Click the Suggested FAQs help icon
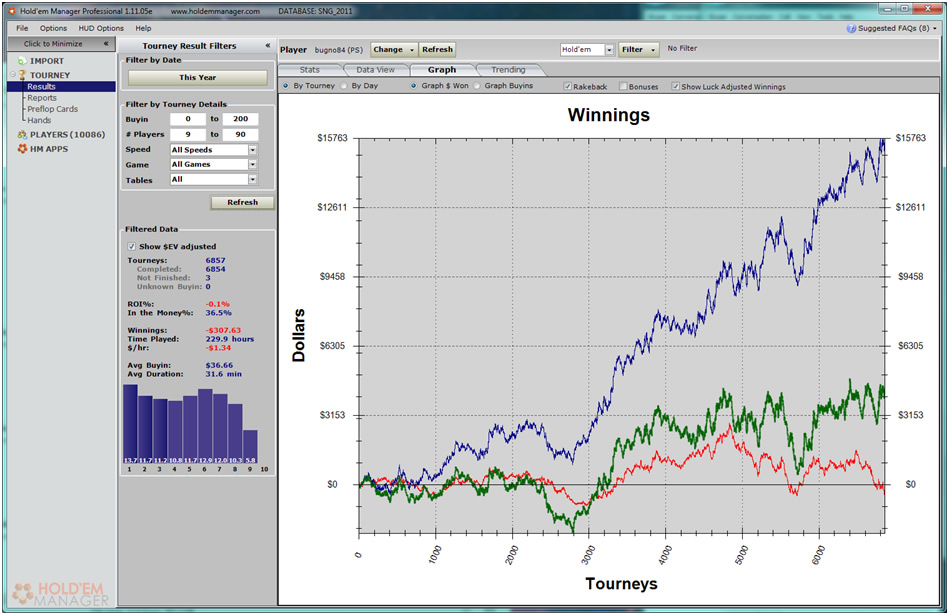Image resolution: width=949 pixels, height=615 pixels. point(851,28)
